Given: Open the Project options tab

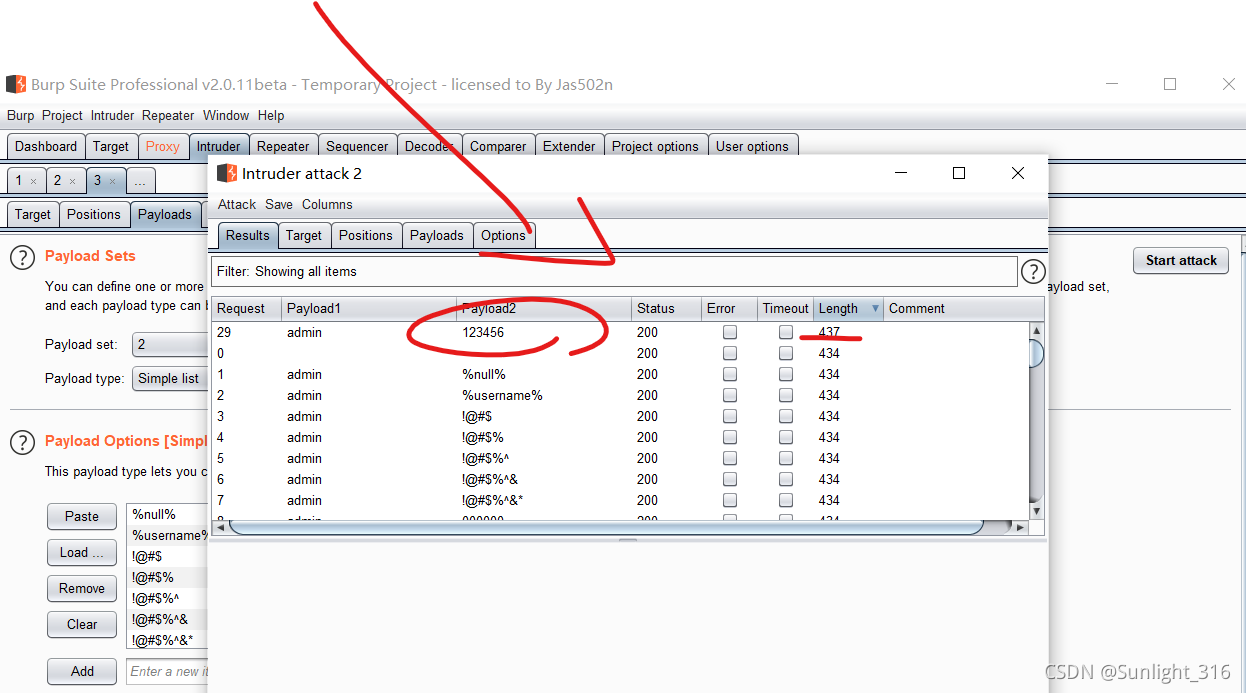Looking at the screenshot, I should [x=655, y=146].
